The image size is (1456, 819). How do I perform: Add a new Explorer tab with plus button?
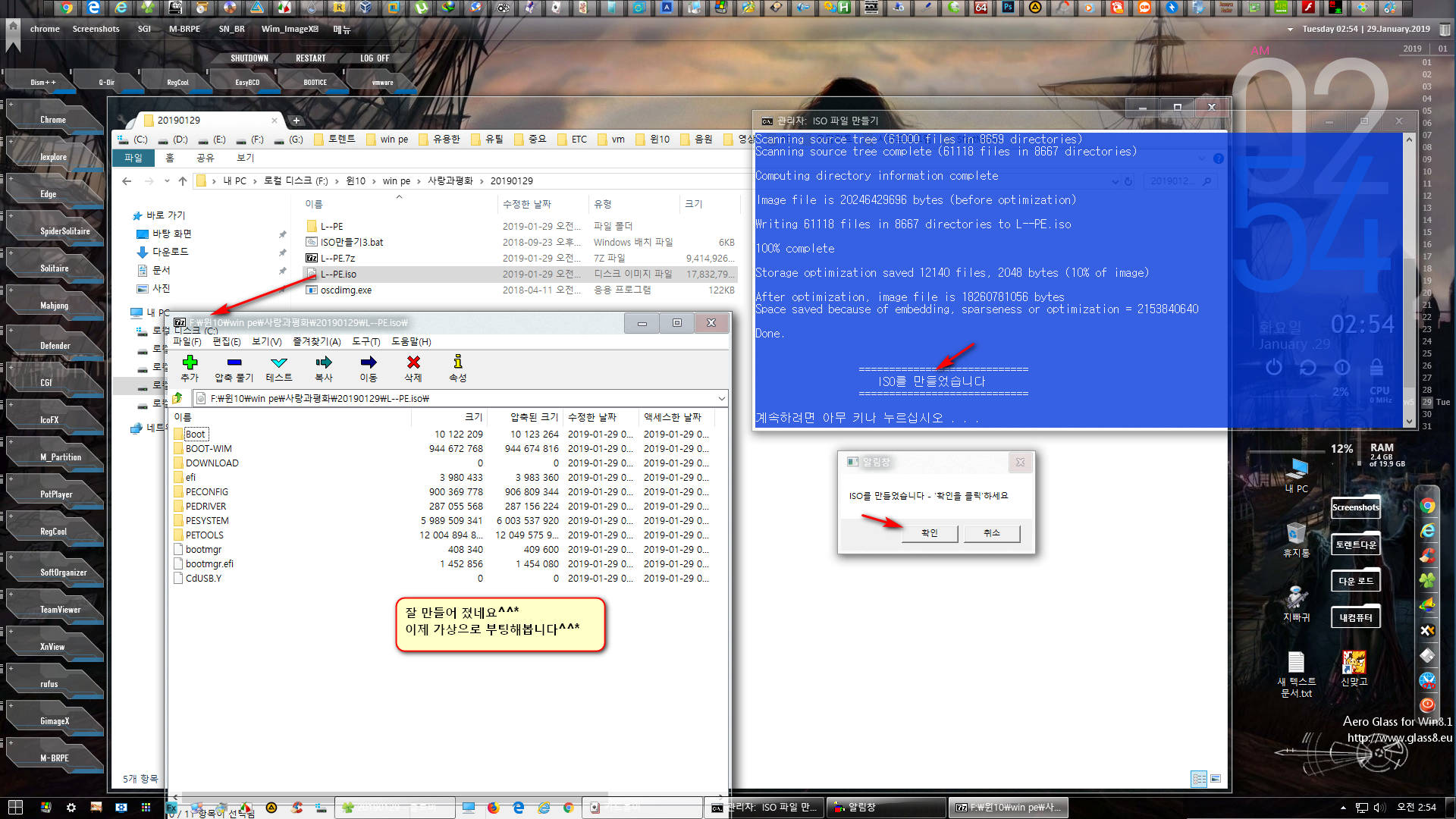click(297, 121)
